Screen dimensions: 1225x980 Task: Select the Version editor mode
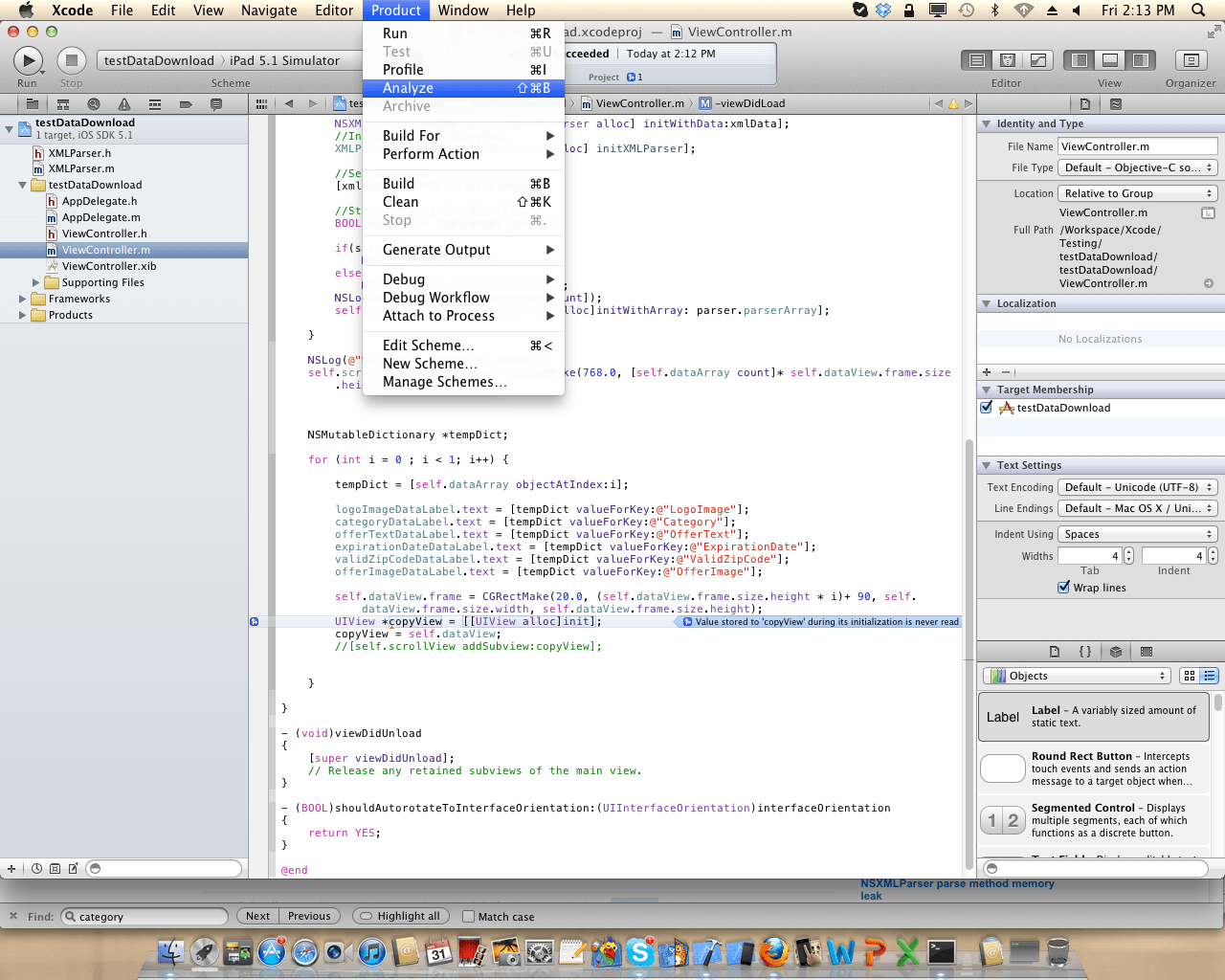[1038, 60]
